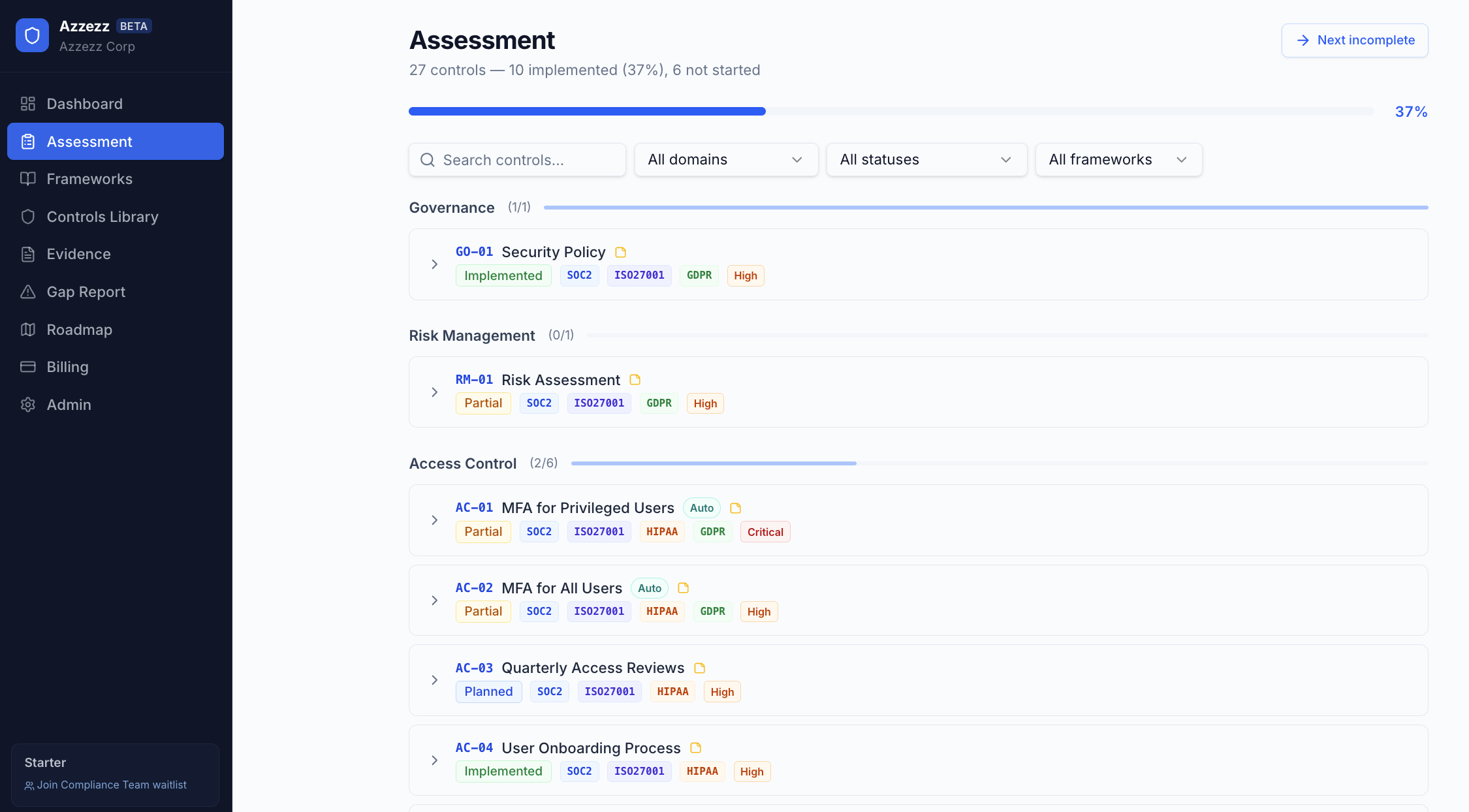This screenshot has width=1469, height=812.
Task: Open the All frameworks dropdown
Action: (1118, 160)
